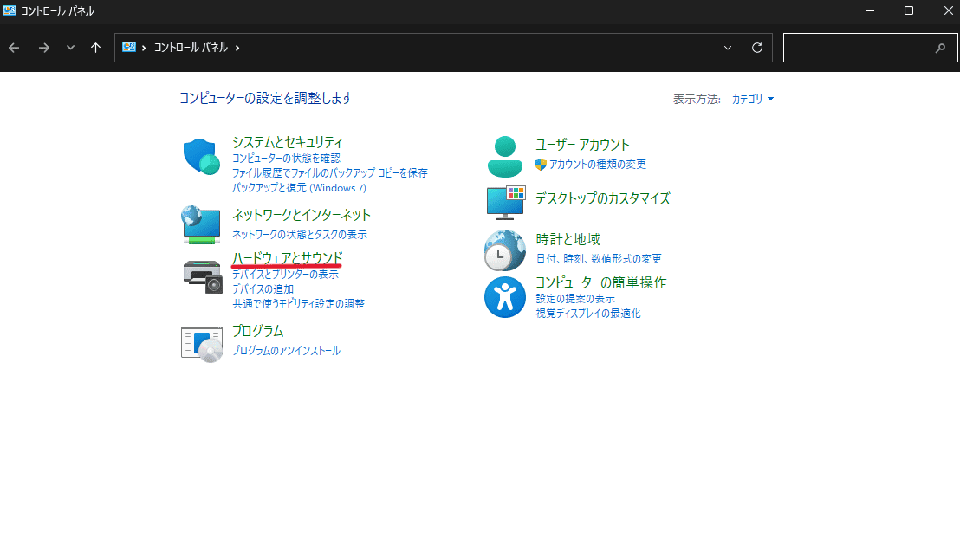Open the System and Security shield icon
This screenshot has height=538, width=960.
coord(201,156)
